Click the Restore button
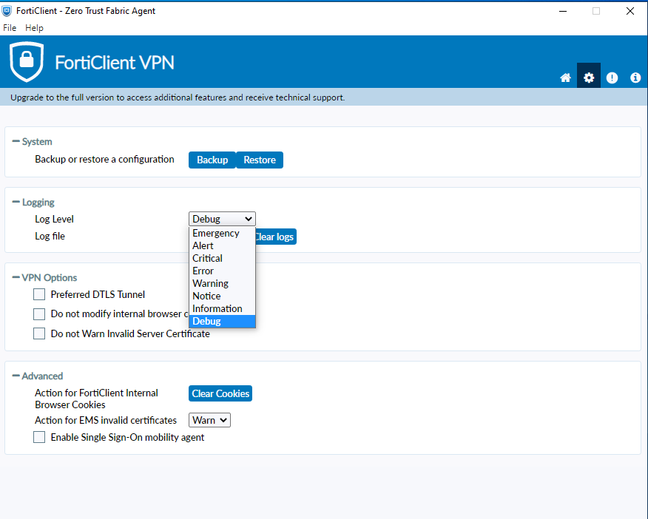Viewport: 648px width, 519px height. pos(260,160)
